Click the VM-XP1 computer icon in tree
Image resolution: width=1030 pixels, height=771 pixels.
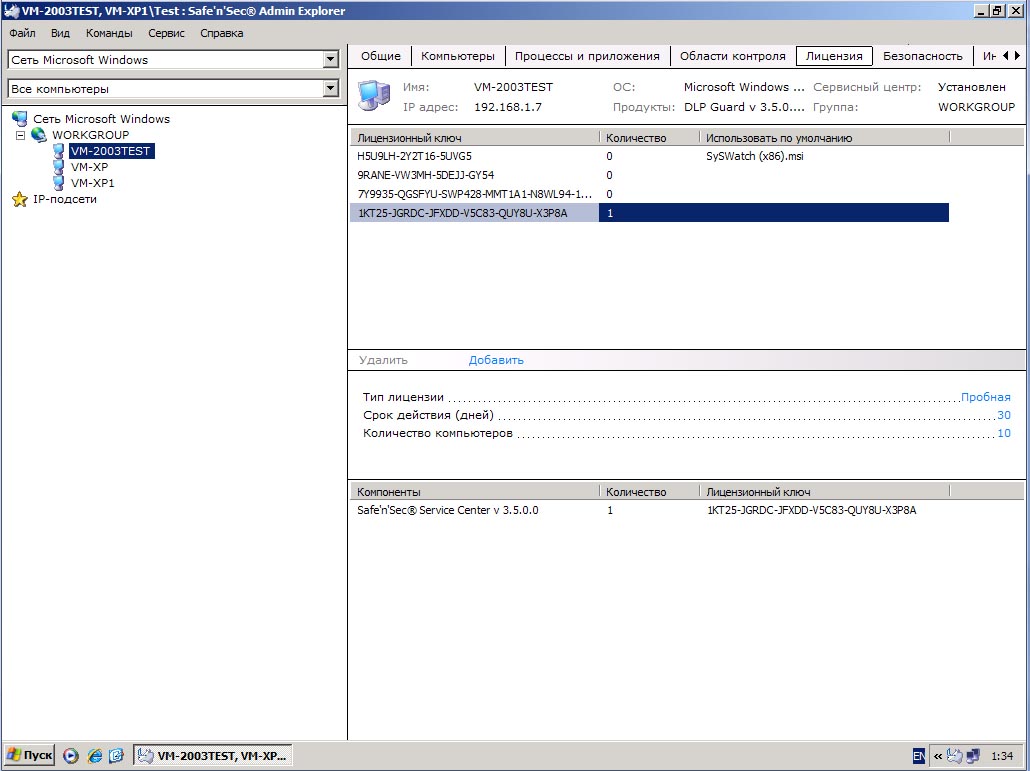click(x=59, y=183)
